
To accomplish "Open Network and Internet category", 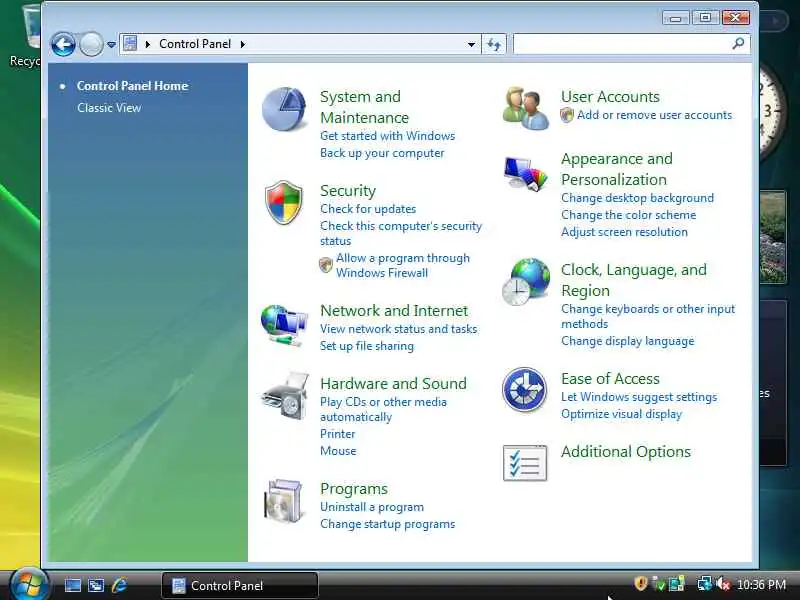I will (394, 310).
